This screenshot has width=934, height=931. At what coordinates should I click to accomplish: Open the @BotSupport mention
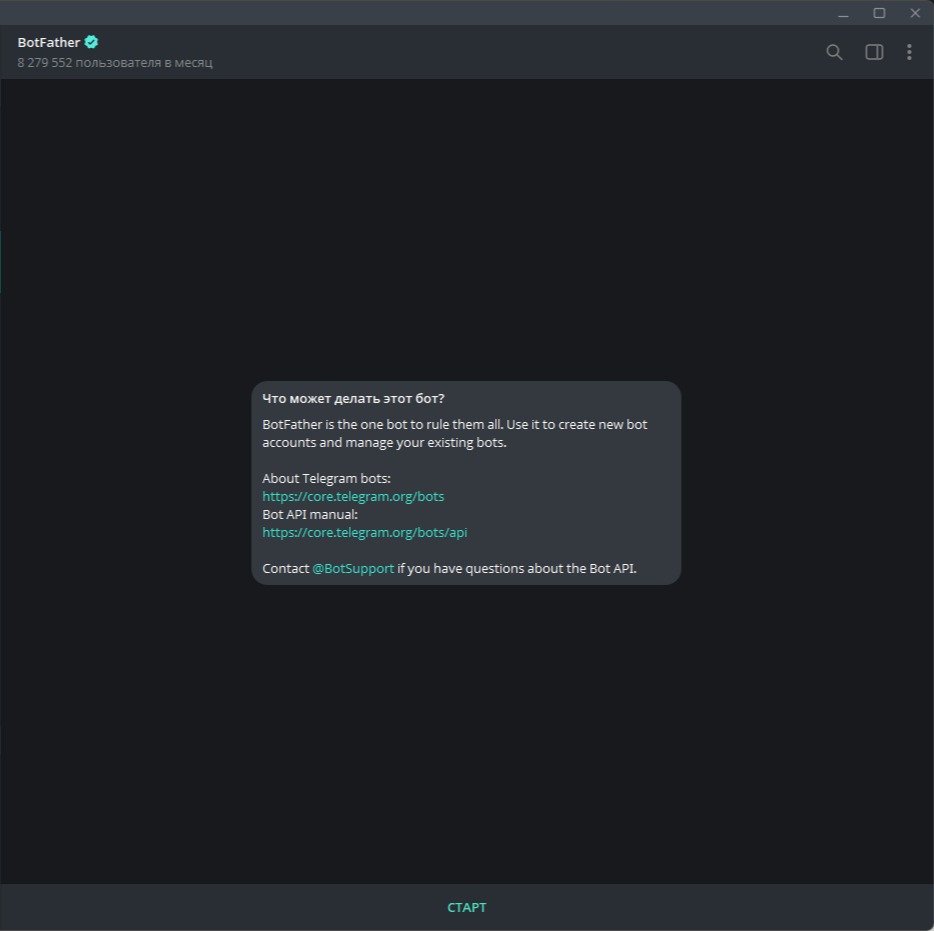pos(353,568)
